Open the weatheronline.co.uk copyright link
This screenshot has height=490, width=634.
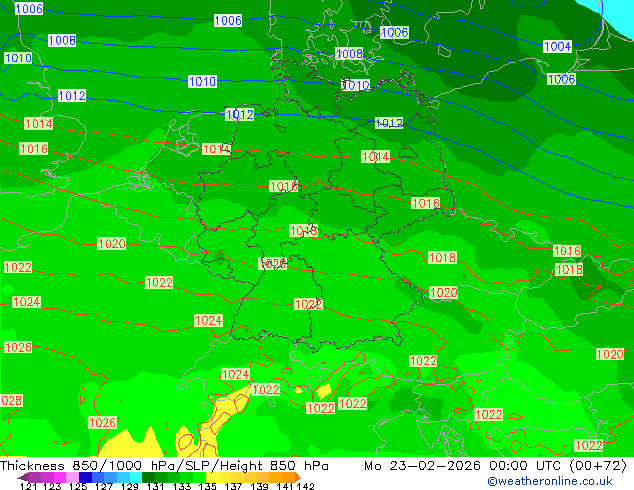(x=550, y=481)
